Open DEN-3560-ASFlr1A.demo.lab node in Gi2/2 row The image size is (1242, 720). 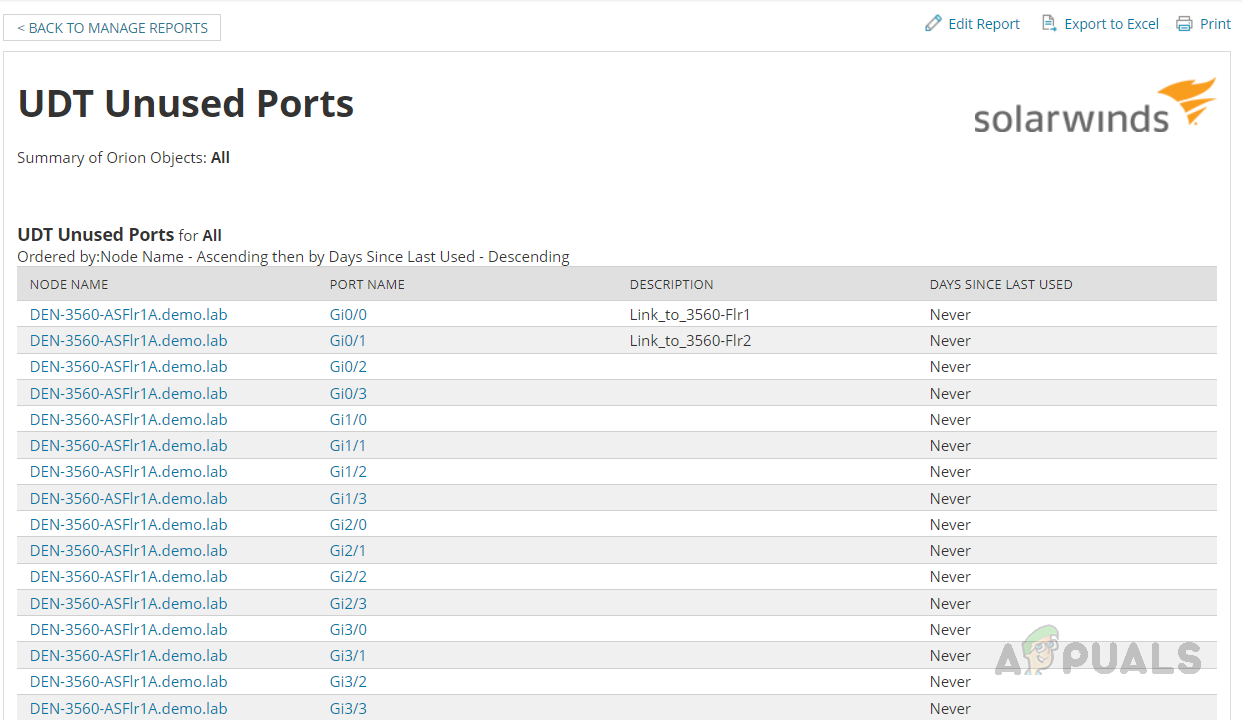(129, 576)
